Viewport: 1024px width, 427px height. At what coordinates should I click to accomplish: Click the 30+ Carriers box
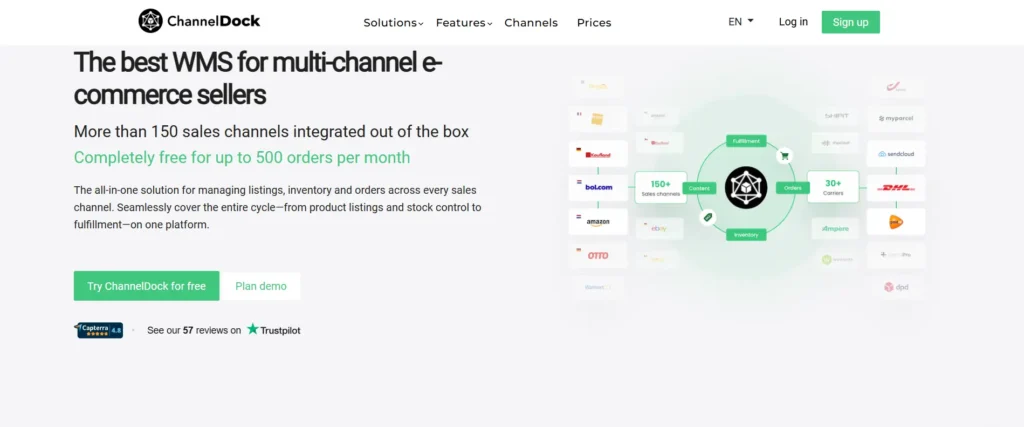tap(833, 187)
